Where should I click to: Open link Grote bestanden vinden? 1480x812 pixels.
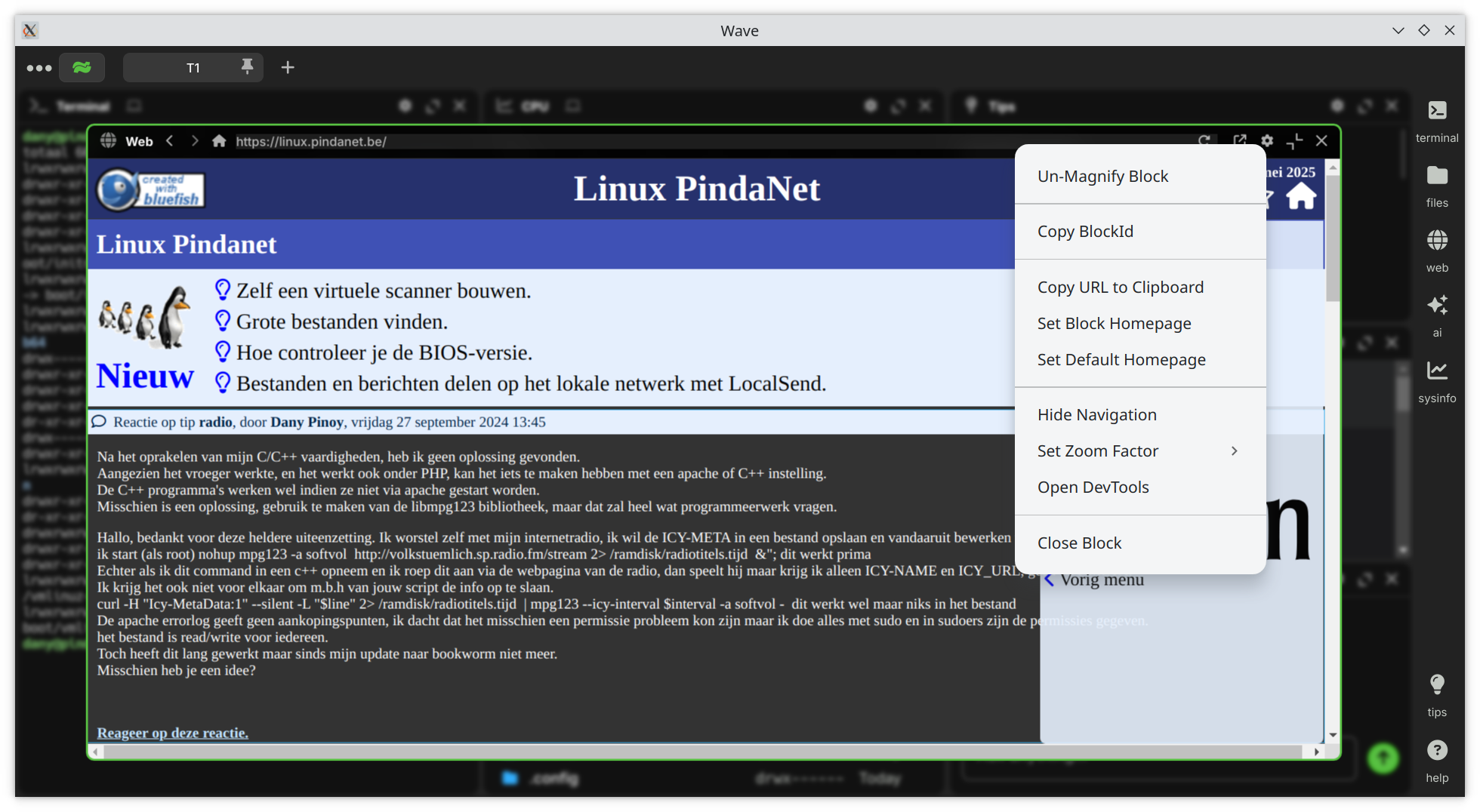[x=342, y=321]
